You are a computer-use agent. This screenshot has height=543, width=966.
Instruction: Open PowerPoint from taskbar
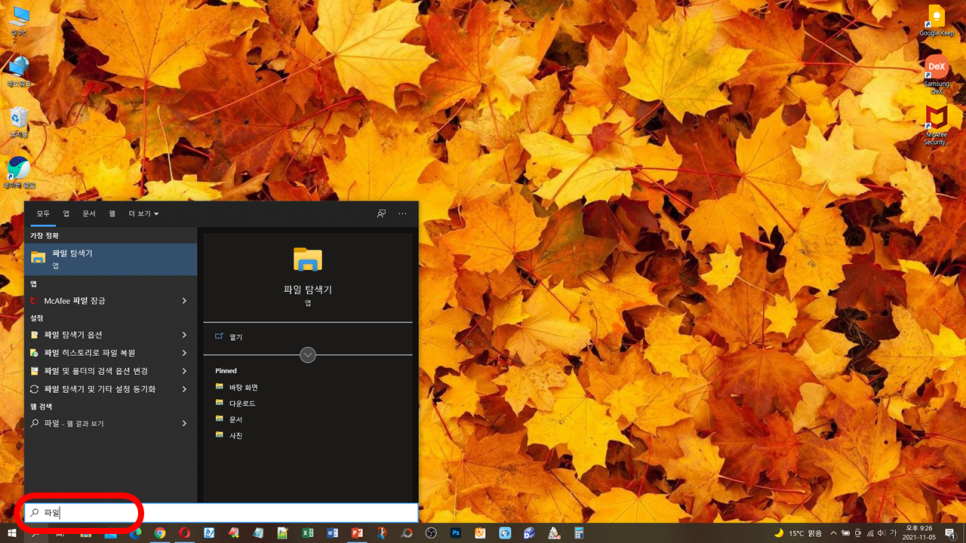tap(357, 533)
